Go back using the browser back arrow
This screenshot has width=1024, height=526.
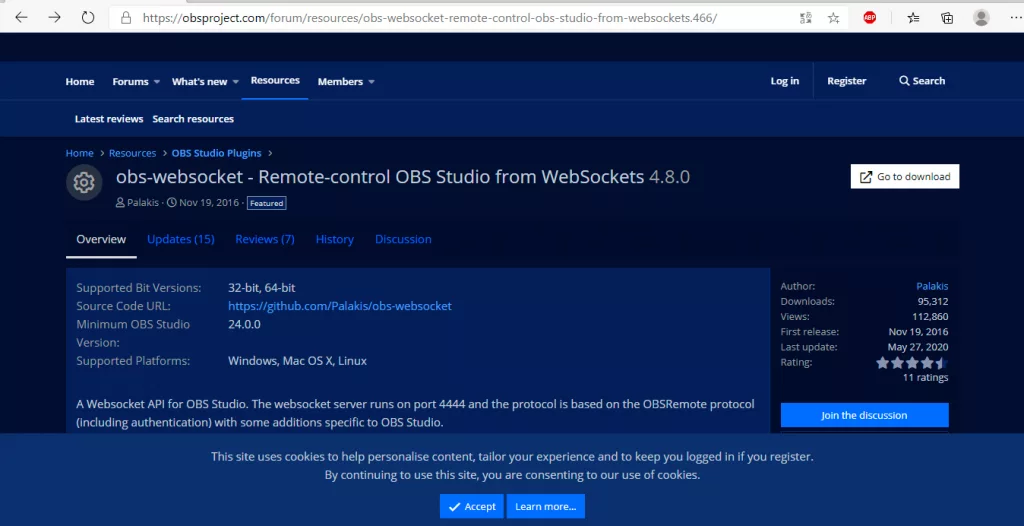(22, 18)
